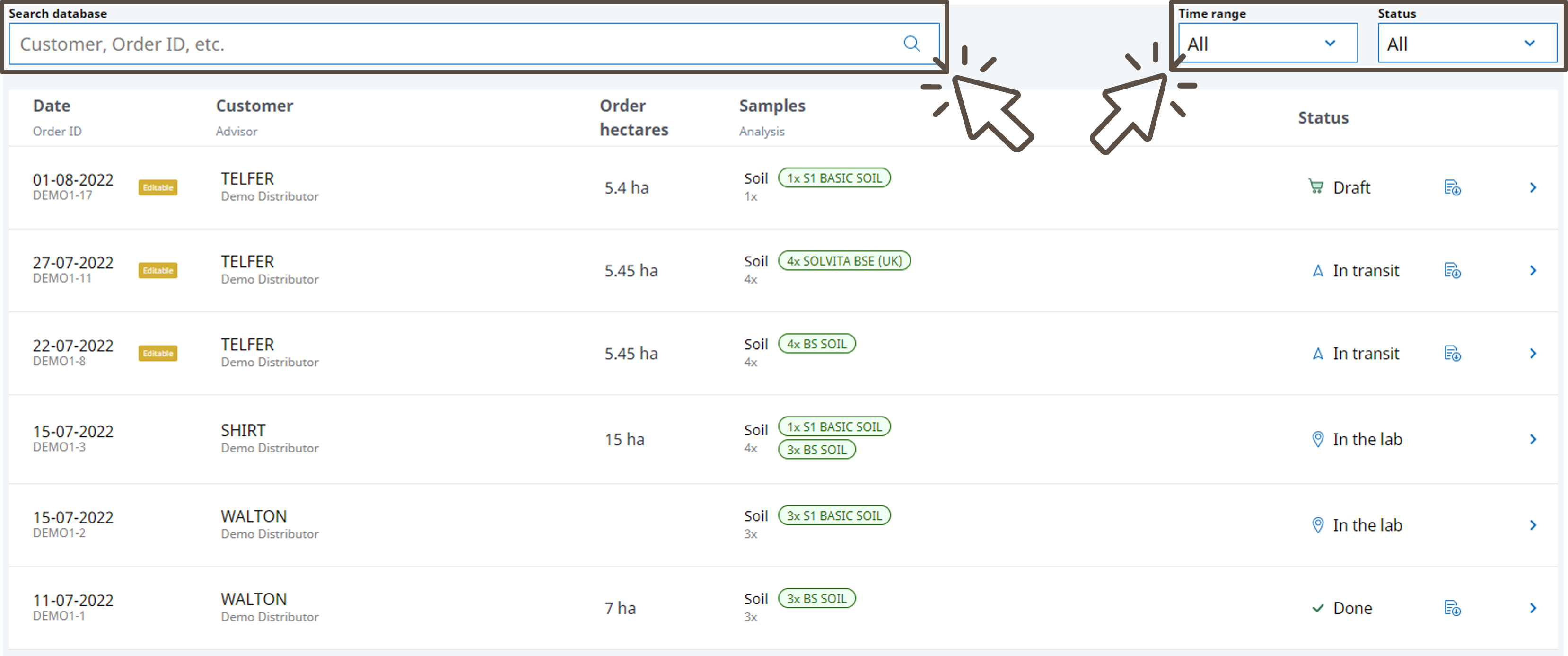Select the 3x BS SOIL tag for SHIRT
Viewport: 1568px width, 656px height.
coord(816,450)
